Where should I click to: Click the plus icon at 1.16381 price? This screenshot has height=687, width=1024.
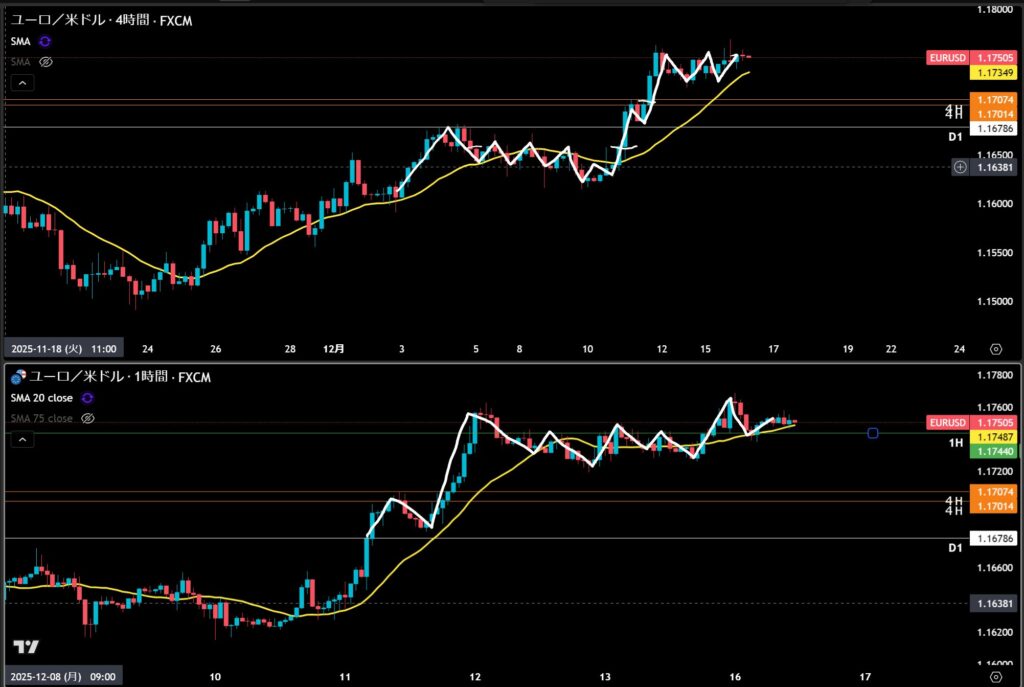[960, 167]
